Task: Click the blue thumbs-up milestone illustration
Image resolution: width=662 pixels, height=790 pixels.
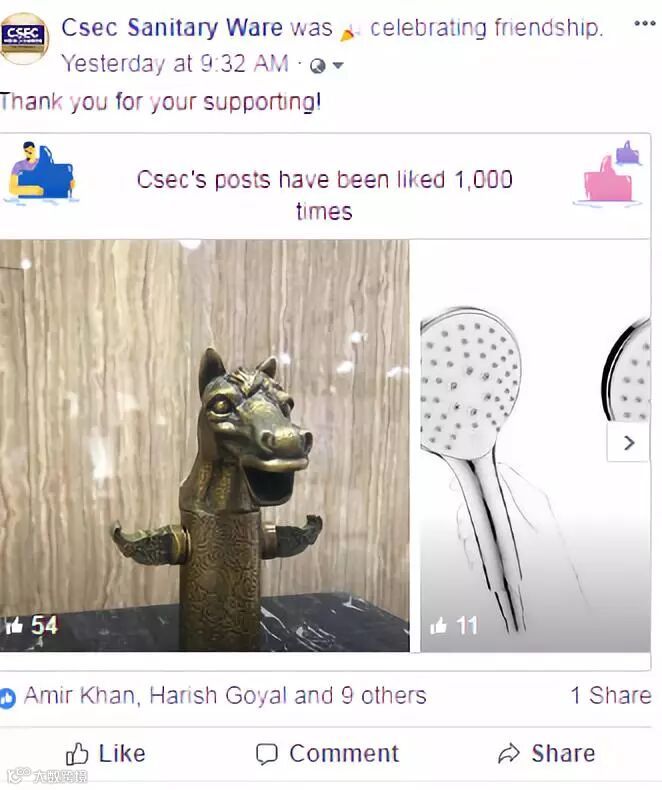Action: point(42,172)
